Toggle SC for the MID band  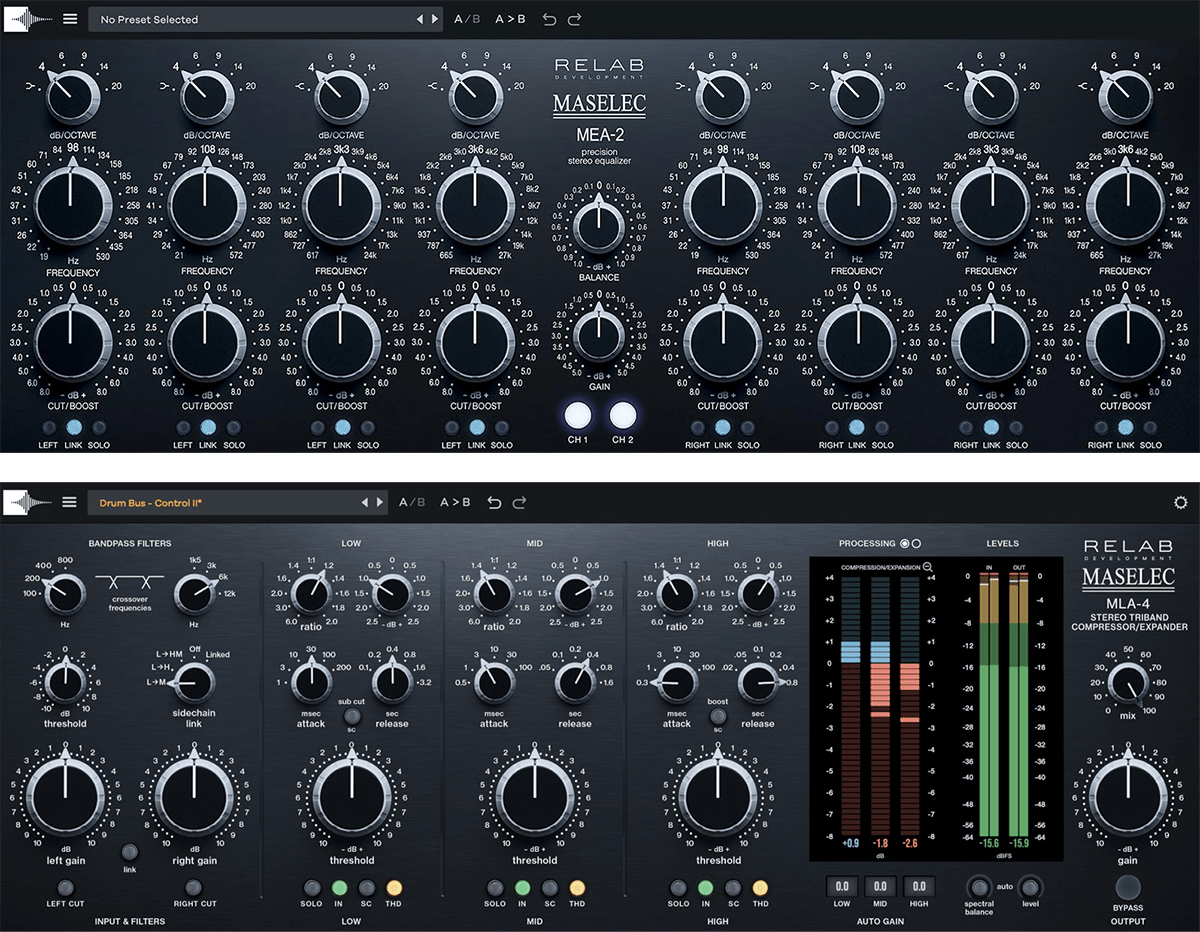coord(549,887)
